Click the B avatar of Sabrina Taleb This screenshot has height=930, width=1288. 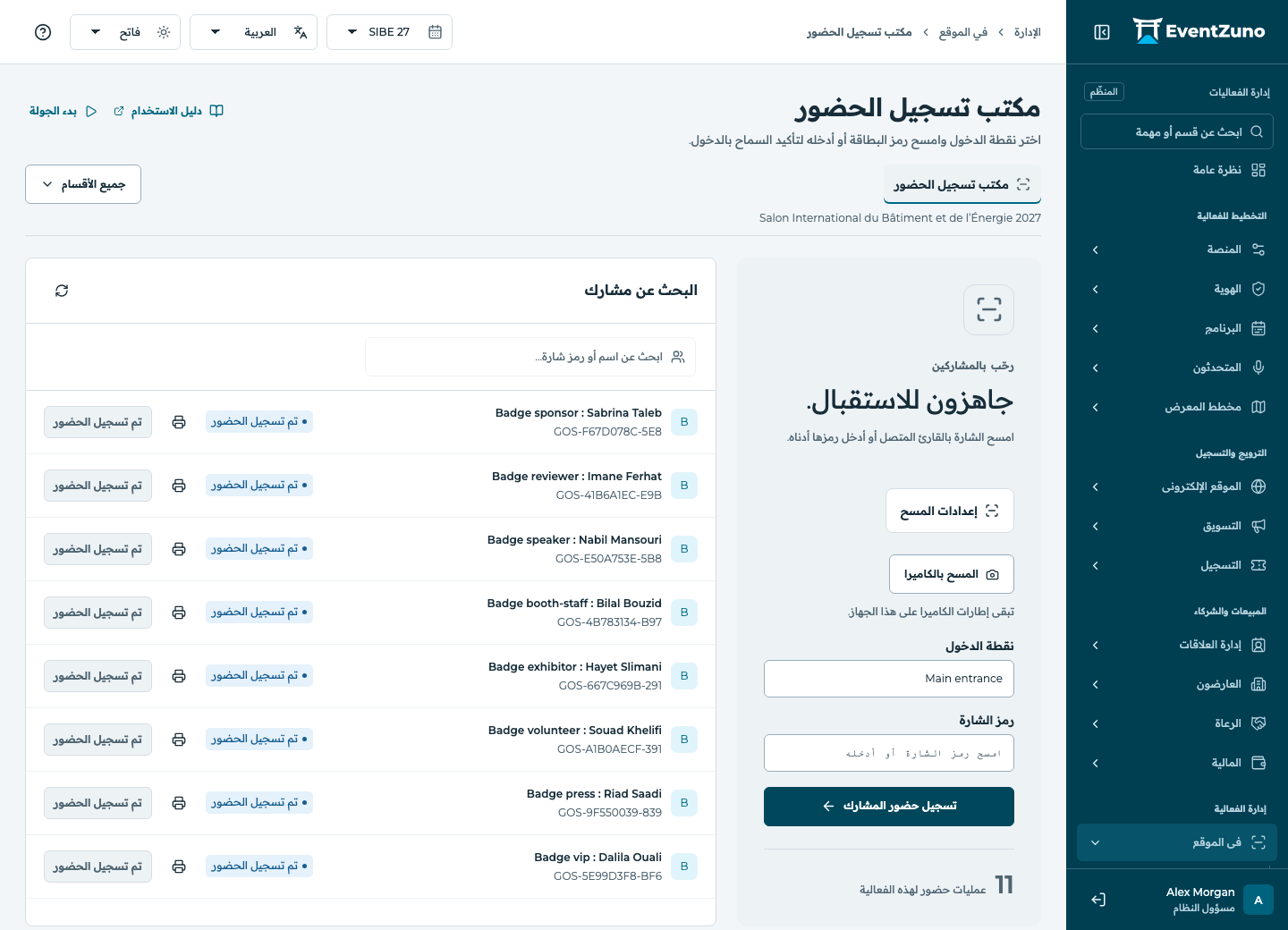point(684,422)
